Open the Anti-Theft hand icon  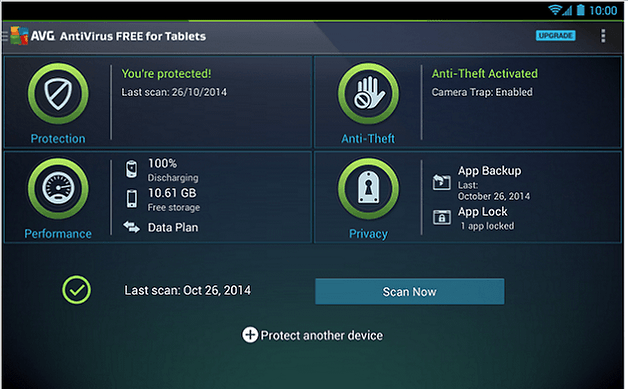click(x=368, y=93)
